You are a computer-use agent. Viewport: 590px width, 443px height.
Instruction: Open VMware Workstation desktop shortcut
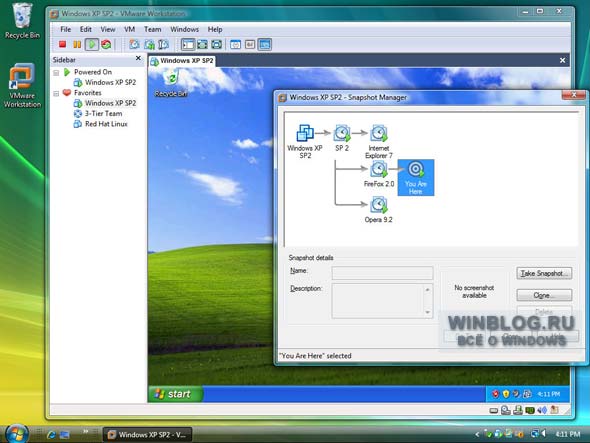coord(22,86)
